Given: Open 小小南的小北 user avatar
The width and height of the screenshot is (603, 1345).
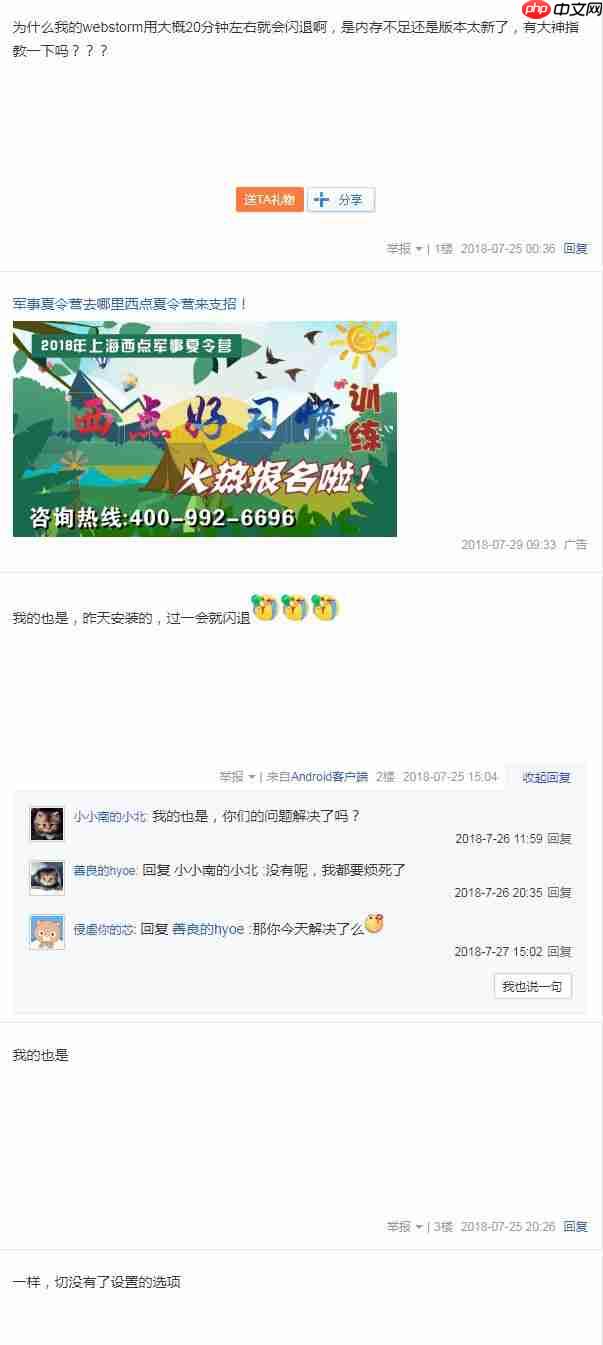Looking at the screenshot, I should (47, 824).
